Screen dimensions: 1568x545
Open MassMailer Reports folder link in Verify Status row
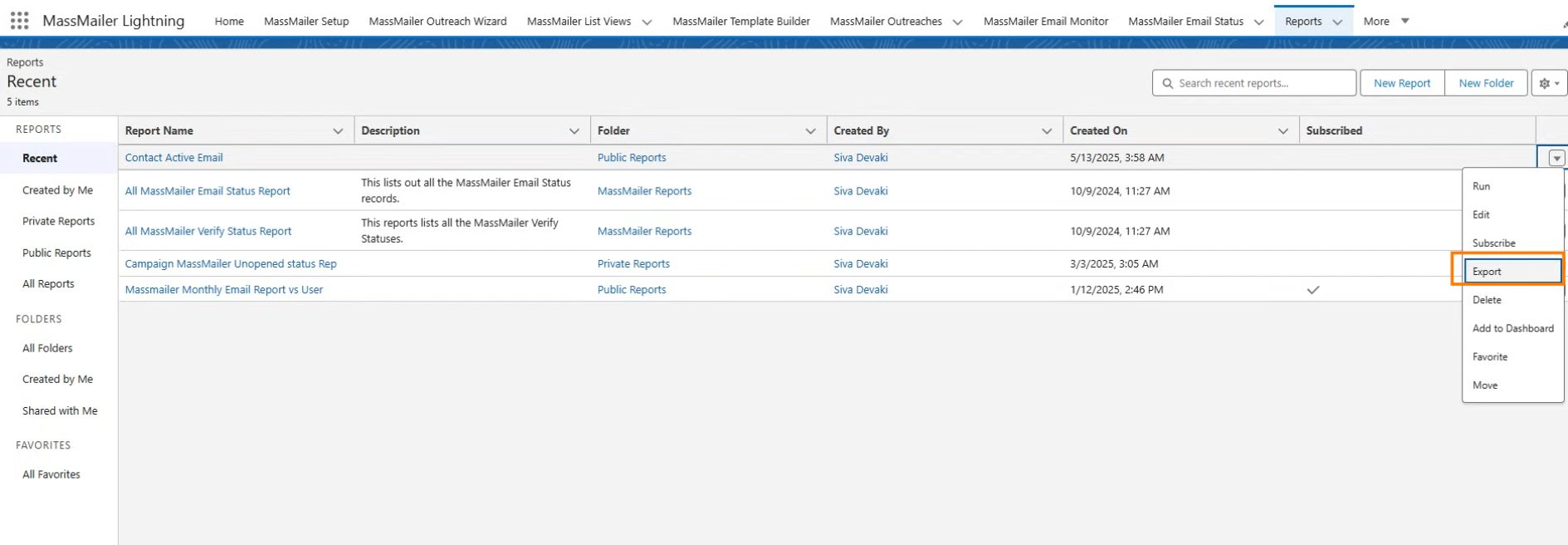coord(644,231)
